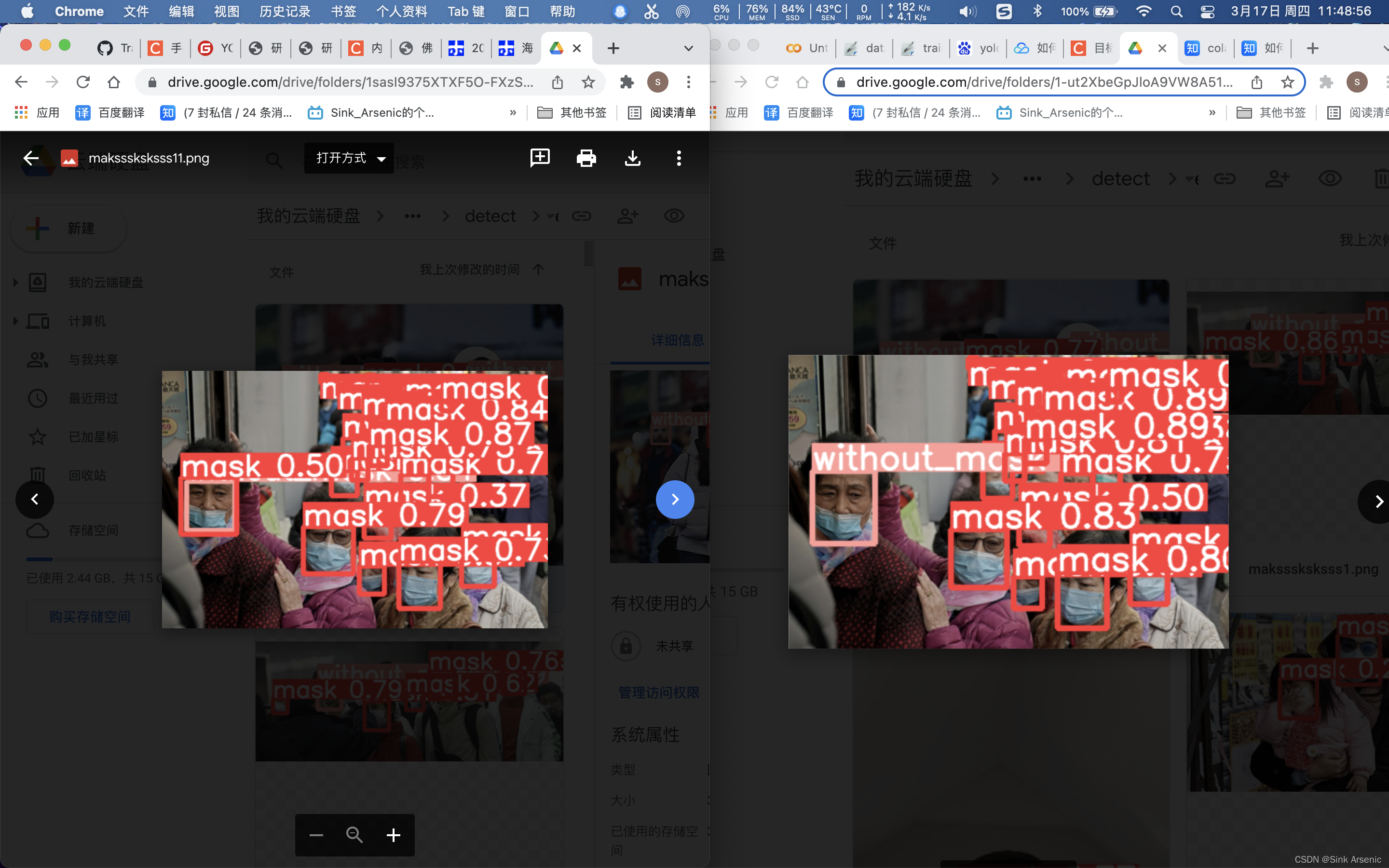Open extensions menu in left window
1389x868 pixels.
[627, 82]
